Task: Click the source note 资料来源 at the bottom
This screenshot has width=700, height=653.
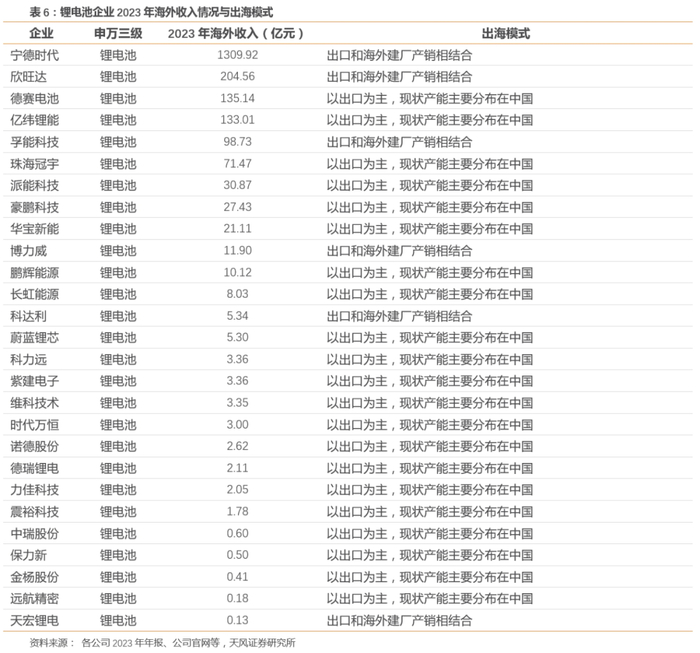Action: click(162, 643)
